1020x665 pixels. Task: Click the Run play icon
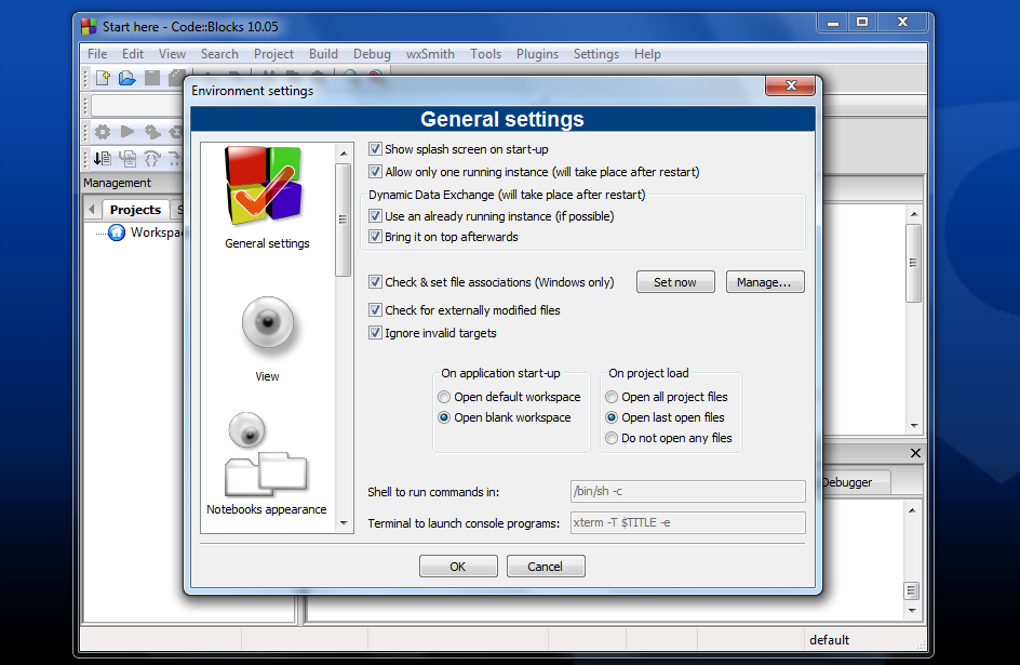(128, 132)
